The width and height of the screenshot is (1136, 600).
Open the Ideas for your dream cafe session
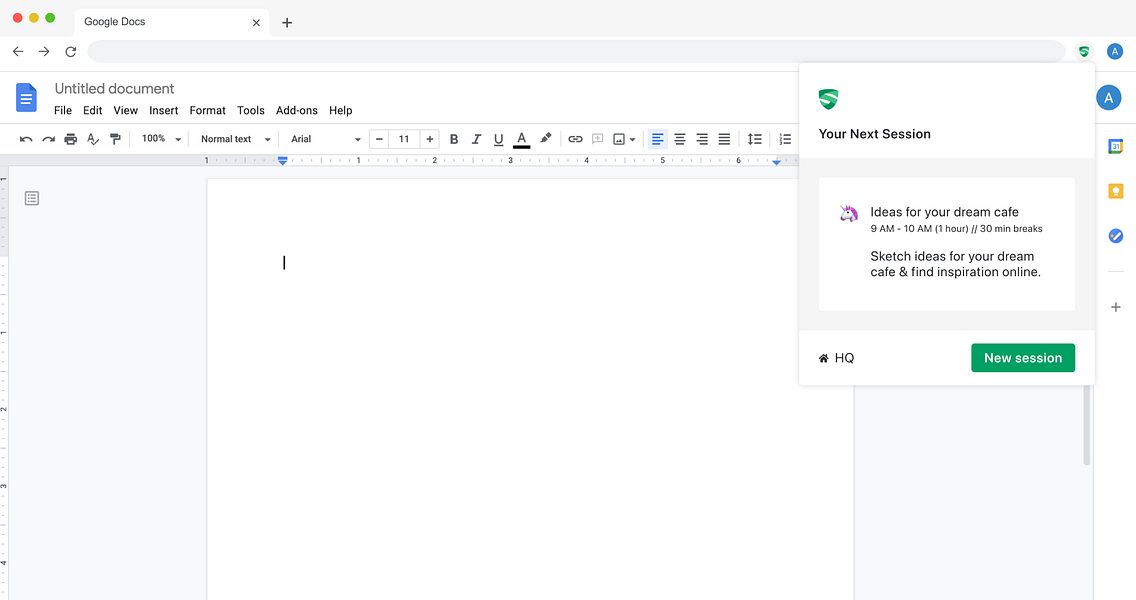pyautogui.click(x=947, y=244)
